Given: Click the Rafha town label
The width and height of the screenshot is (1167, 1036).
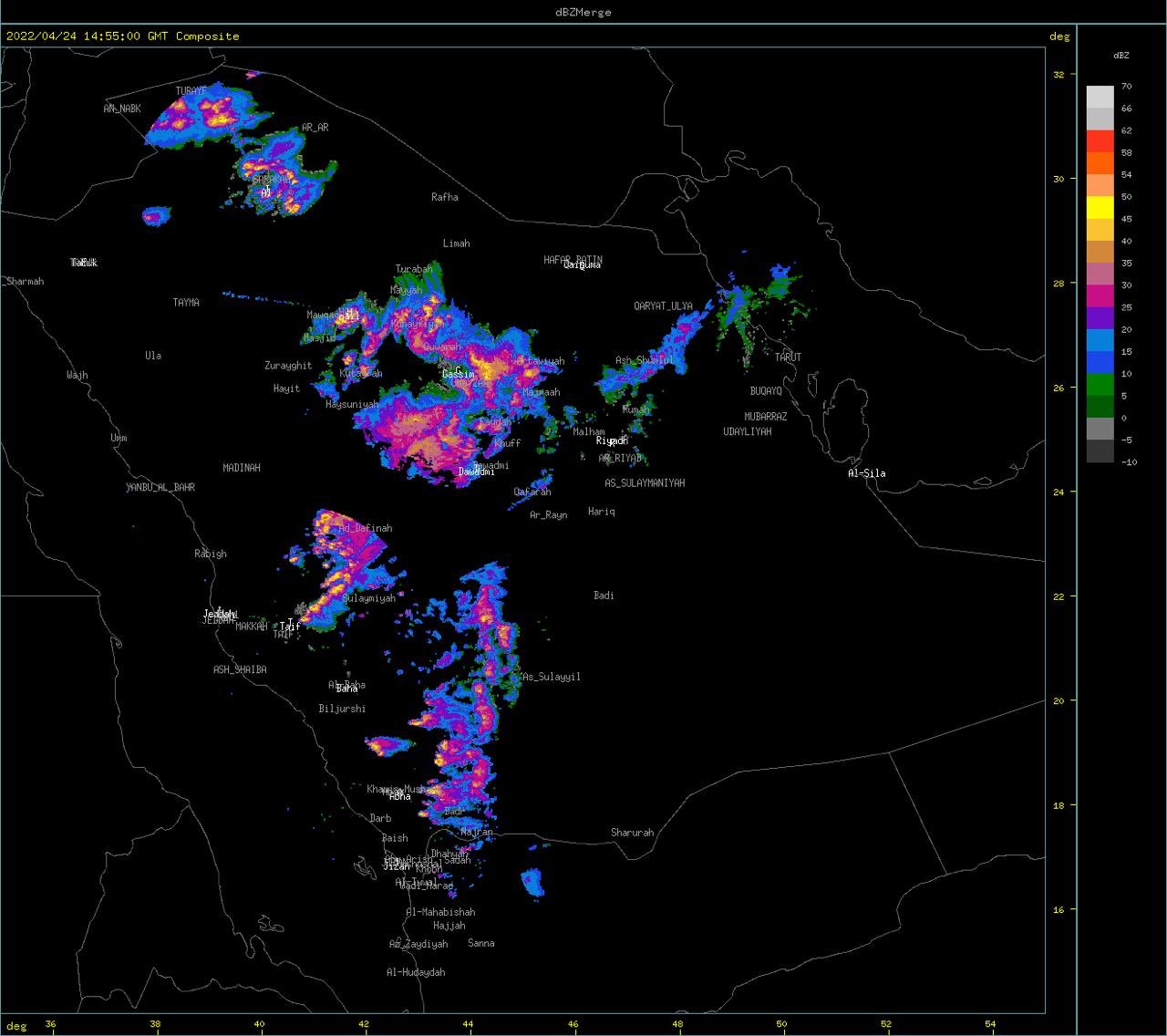Looking at the screenshot, I should click(445, 197).
